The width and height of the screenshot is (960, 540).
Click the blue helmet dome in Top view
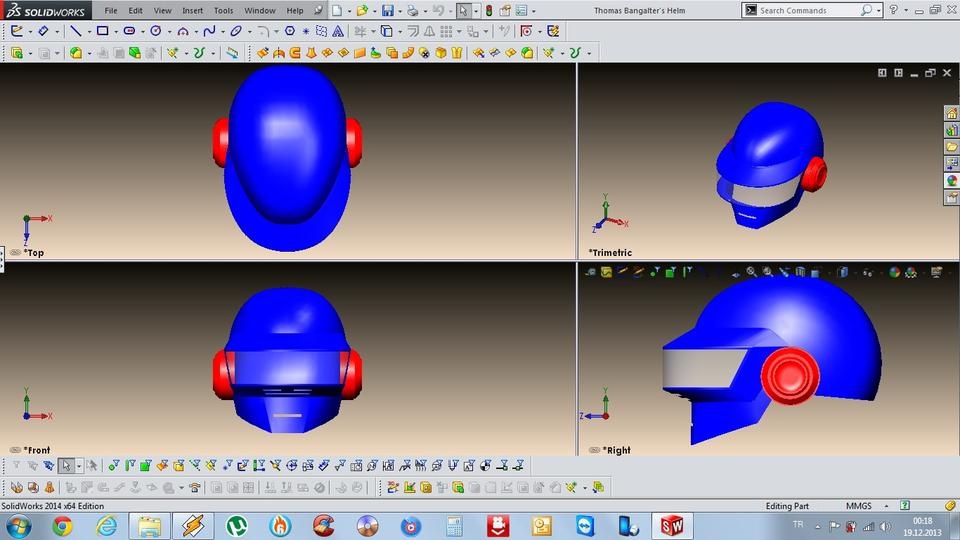click(287, 144)
